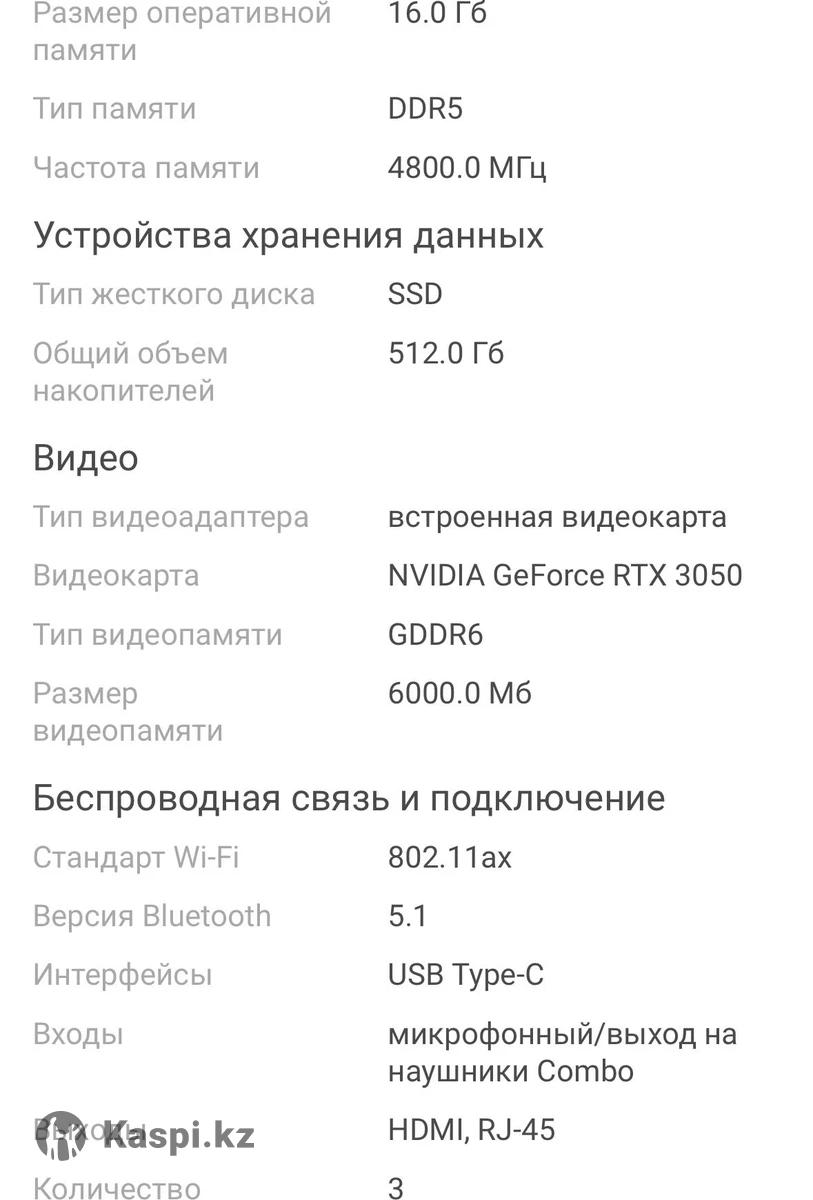This screenshot has width=813, height=1200.
Task: Select the DDR5 memory type value
Action: (x=425, y=108)
